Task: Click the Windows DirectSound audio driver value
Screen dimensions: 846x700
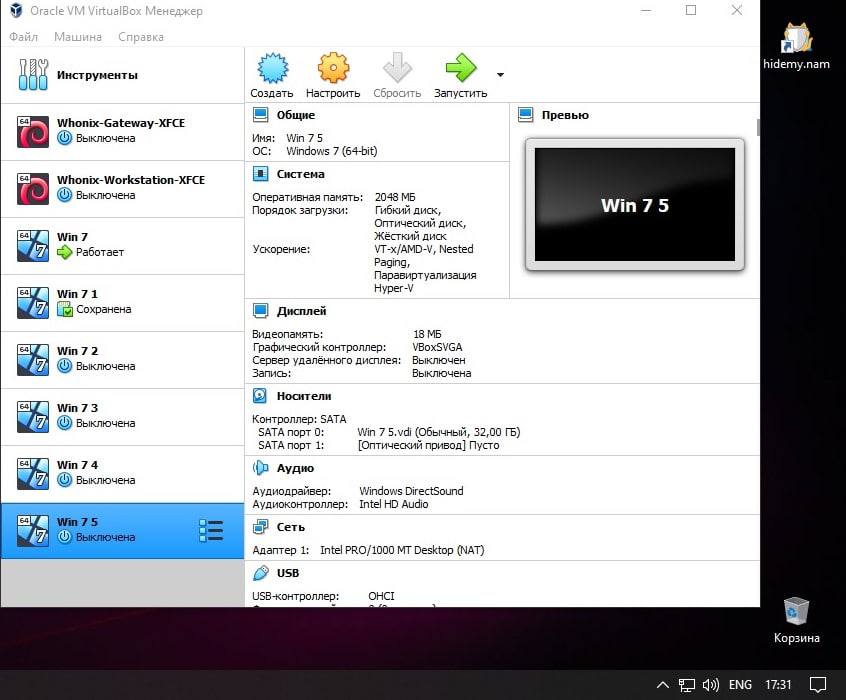Action: coord(411,491)
